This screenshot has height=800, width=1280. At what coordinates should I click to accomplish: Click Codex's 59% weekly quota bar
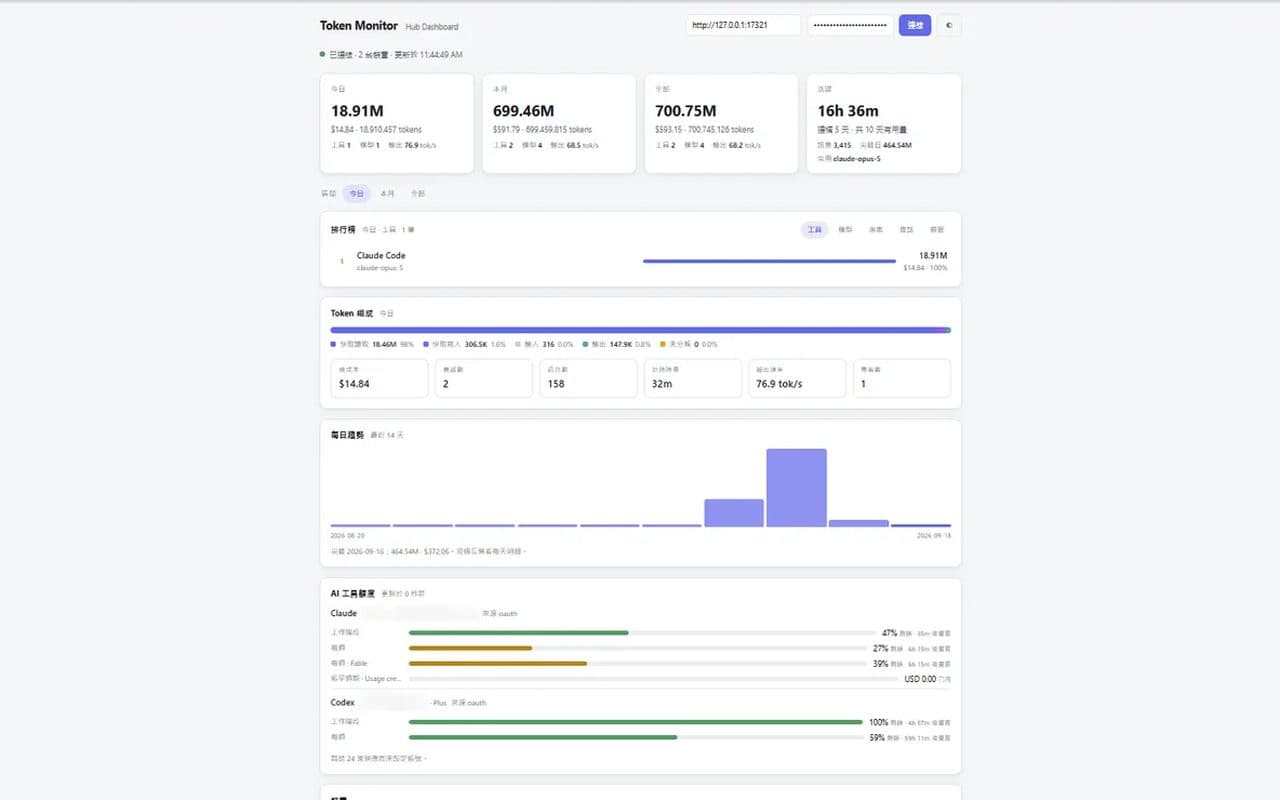click(637, 737)
